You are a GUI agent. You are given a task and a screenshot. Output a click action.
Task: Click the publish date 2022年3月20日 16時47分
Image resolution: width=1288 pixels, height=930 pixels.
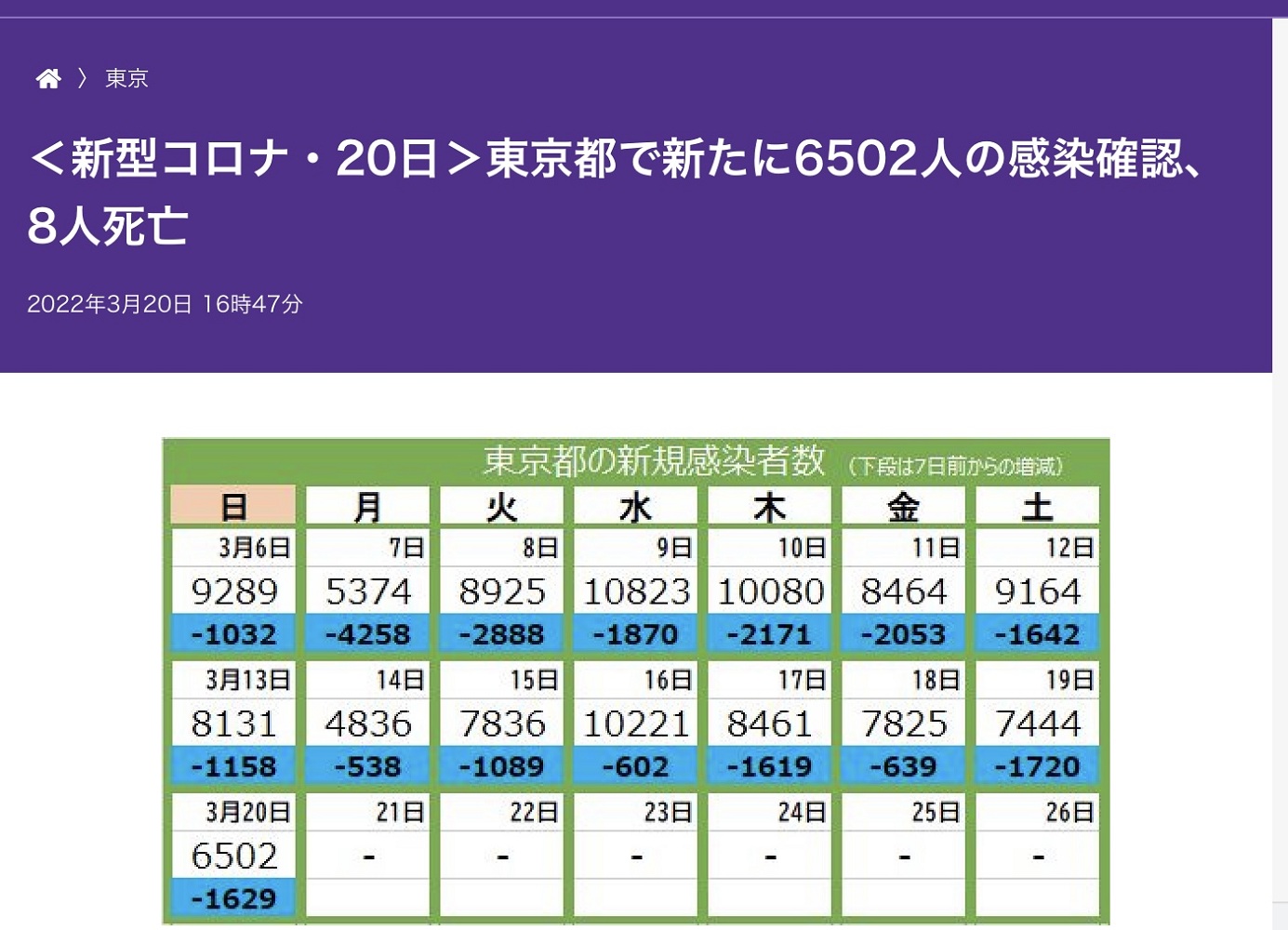tap(165, 304)
